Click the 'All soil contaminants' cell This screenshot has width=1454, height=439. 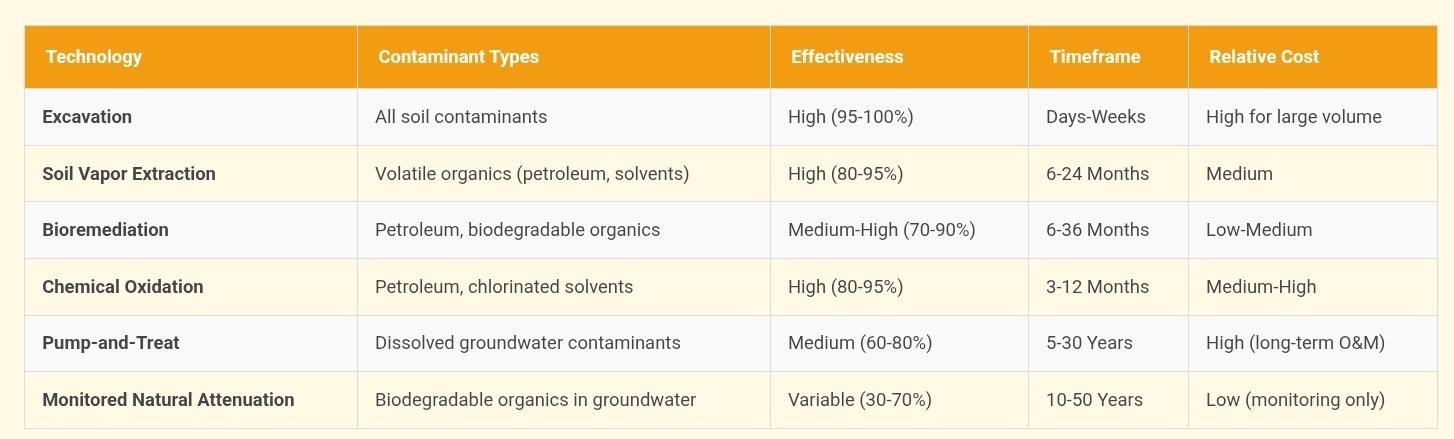tap(461, 117)
